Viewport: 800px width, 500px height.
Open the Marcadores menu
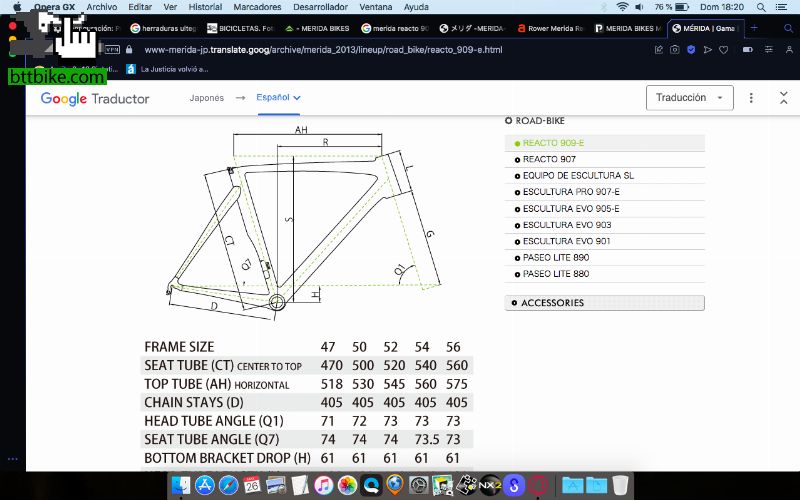pos(256,7)
